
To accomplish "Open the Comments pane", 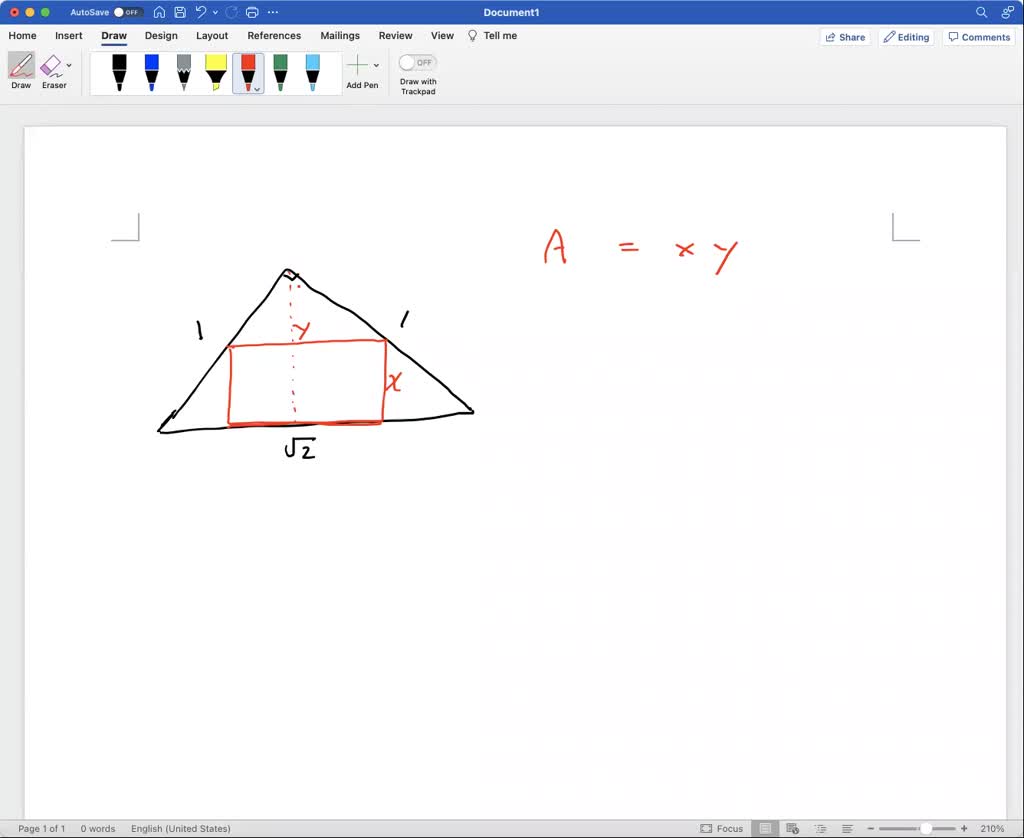I will pos(979,37).
